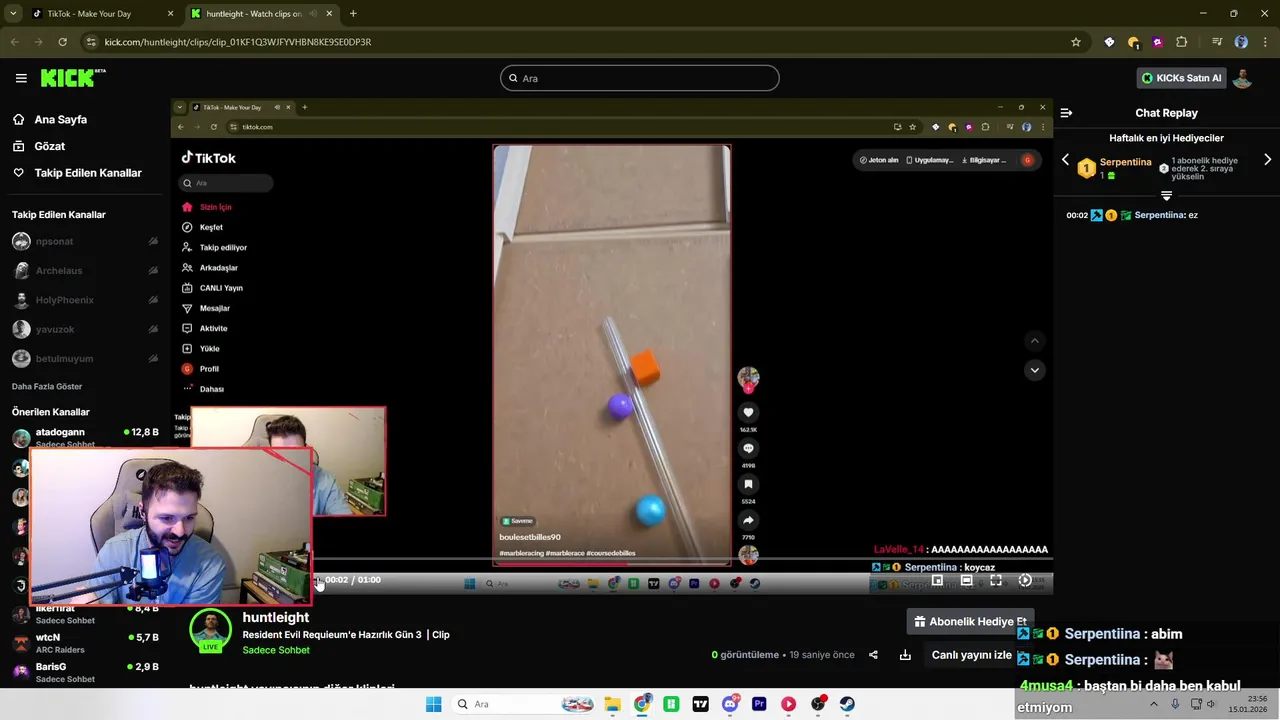
Task: Close the TikTok tab
Action: coord(170,14)
